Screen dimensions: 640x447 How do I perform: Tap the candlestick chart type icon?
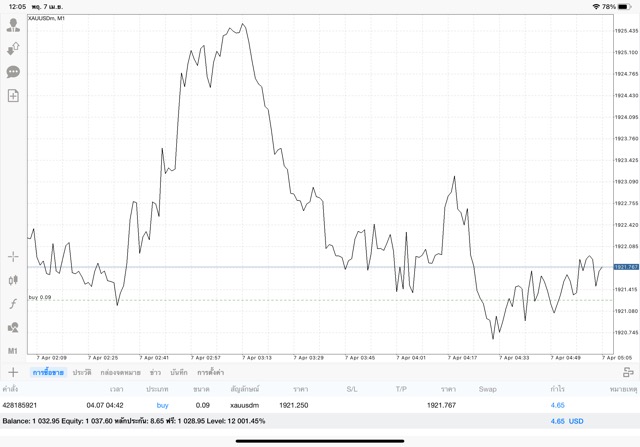(x=13, y=281)
